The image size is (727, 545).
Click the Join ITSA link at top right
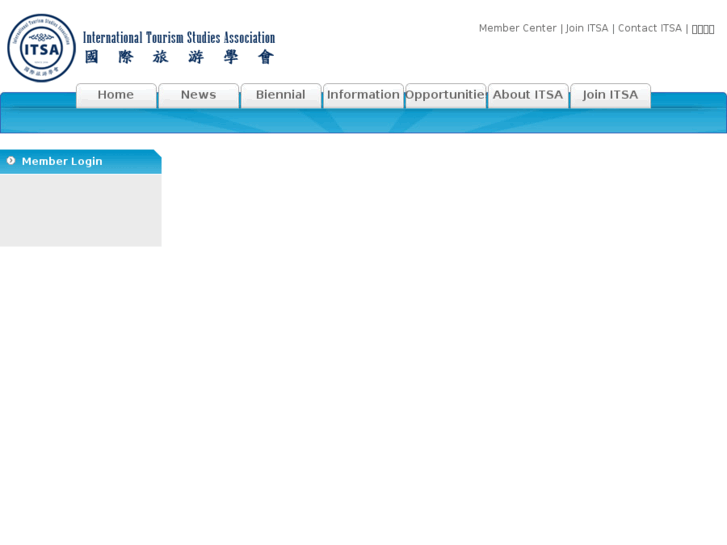pos(587,28)
